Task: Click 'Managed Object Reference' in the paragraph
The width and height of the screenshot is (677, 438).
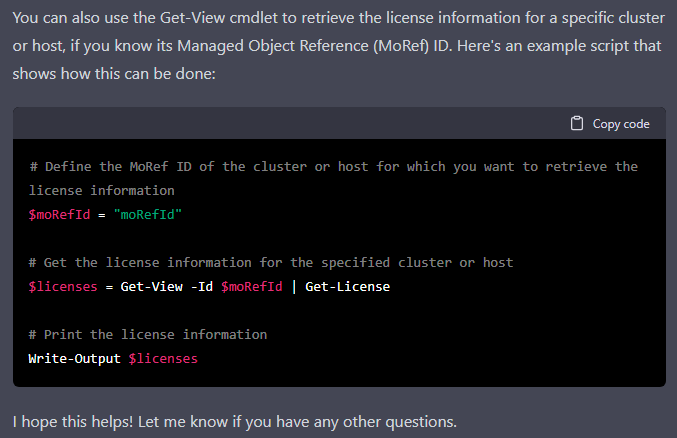Action: point(273,46)
